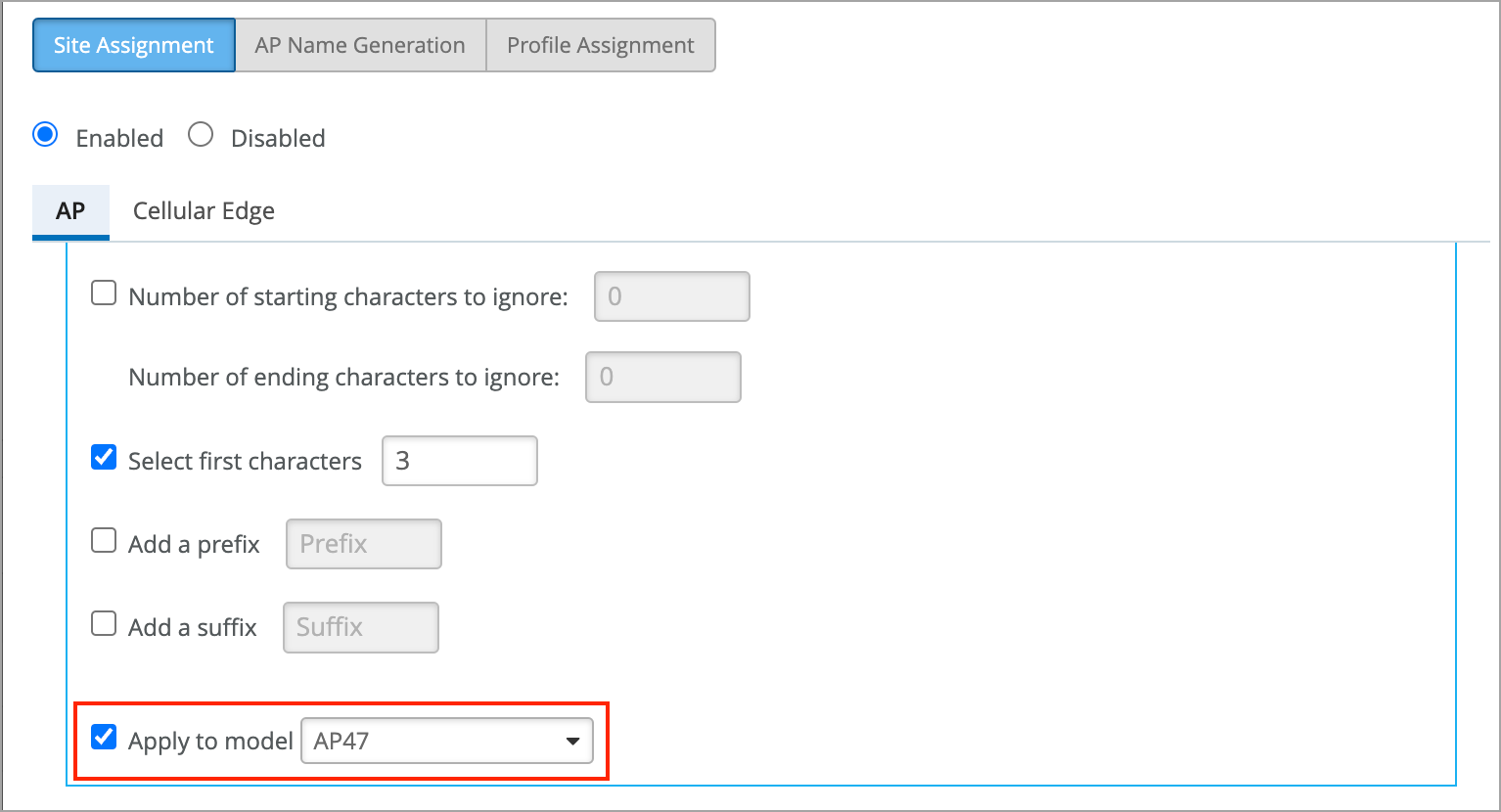Click the starting characters to ignore field
1501x812 pixels.
tap(671, 296)
